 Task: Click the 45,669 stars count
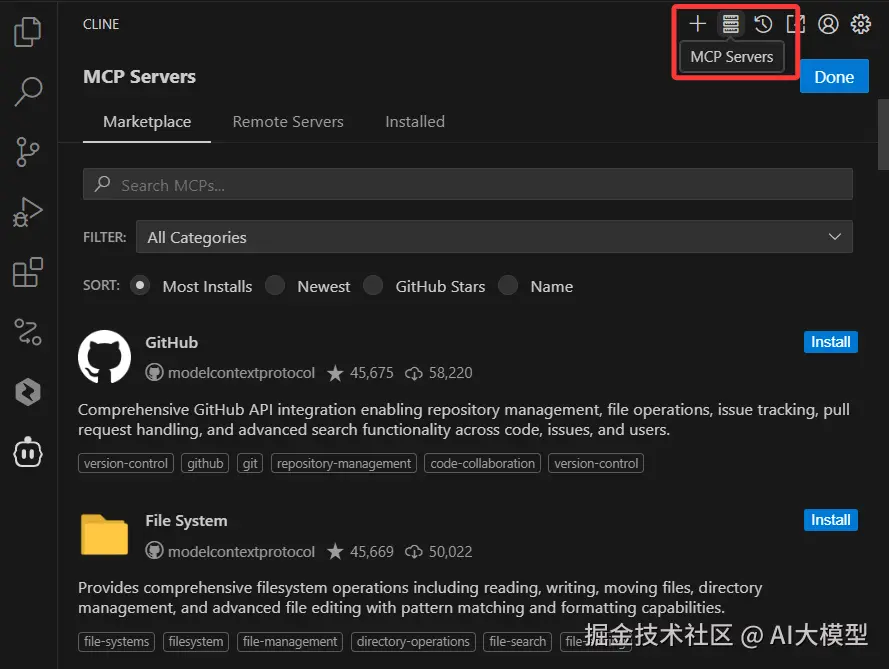(x=371, y=552)
